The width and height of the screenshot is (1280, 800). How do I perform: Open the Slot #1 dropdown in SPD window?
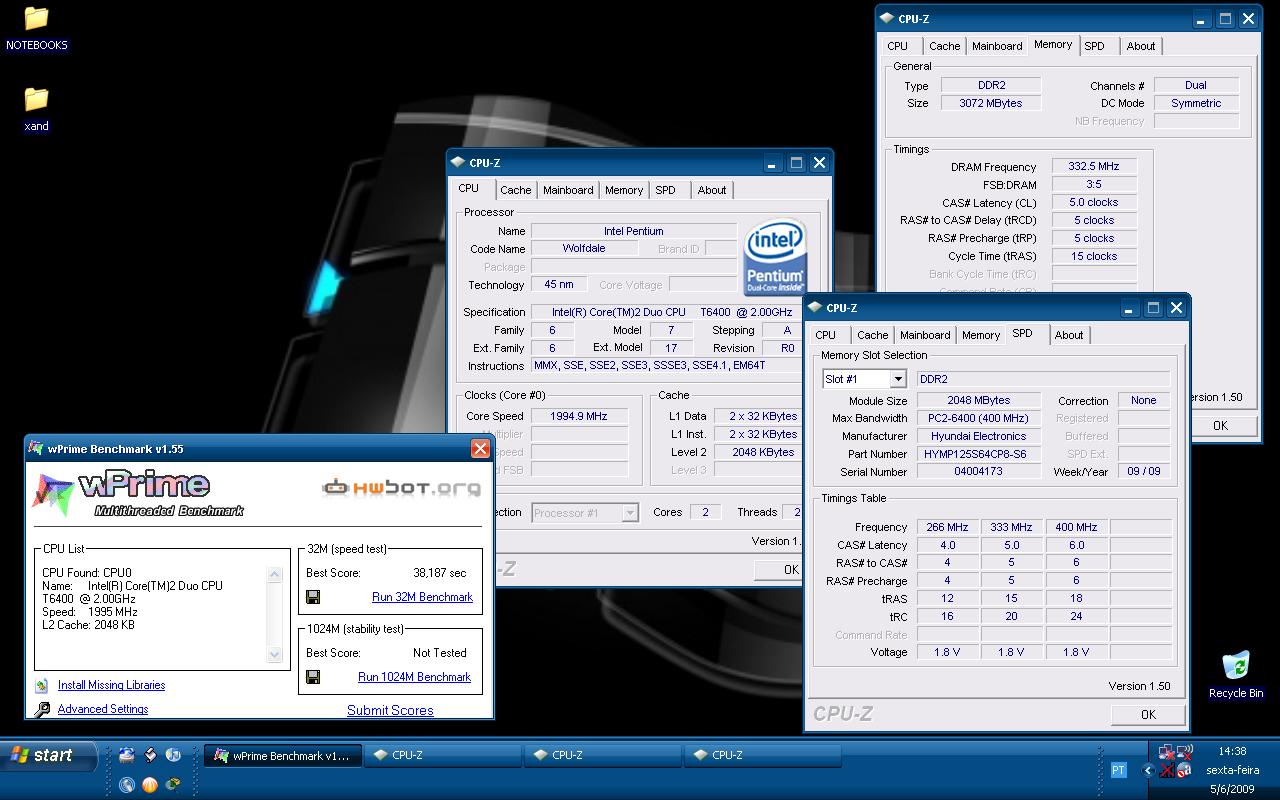pos(897,379)
